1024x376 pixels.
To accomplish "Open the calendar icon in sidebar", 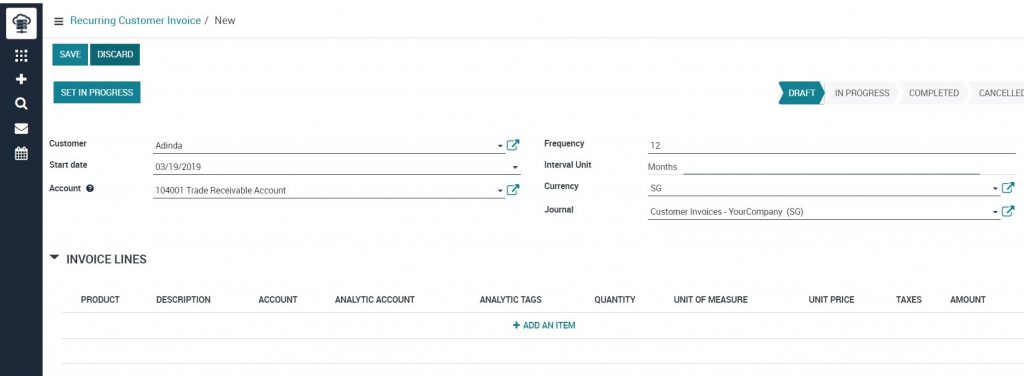I will pyautogui.click(x=21, y=153).
